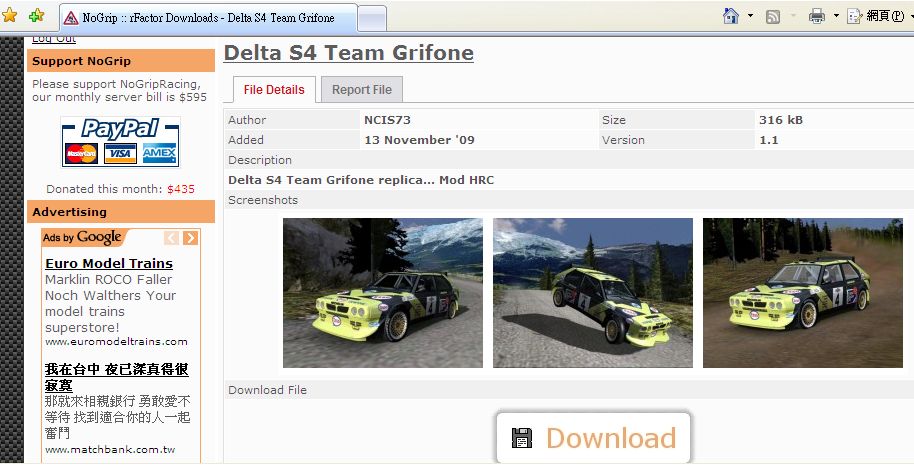Click the Add to Favorites icon
Screen dimensions: 914x465
(37, 16)
